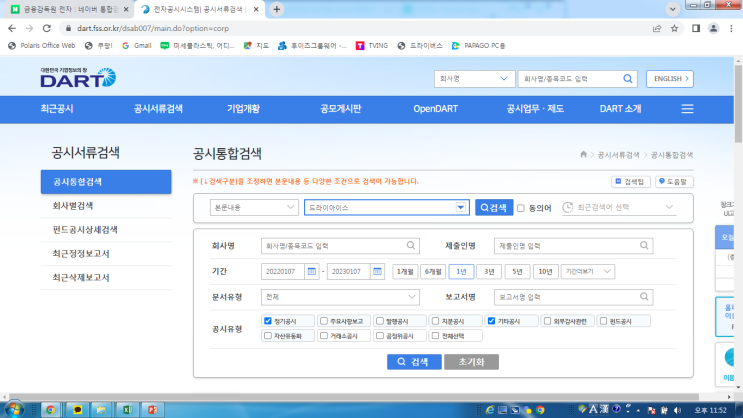This screenshot has width=743, height=418.
Task: Set period to 3년
Action: tap(489, 272)
